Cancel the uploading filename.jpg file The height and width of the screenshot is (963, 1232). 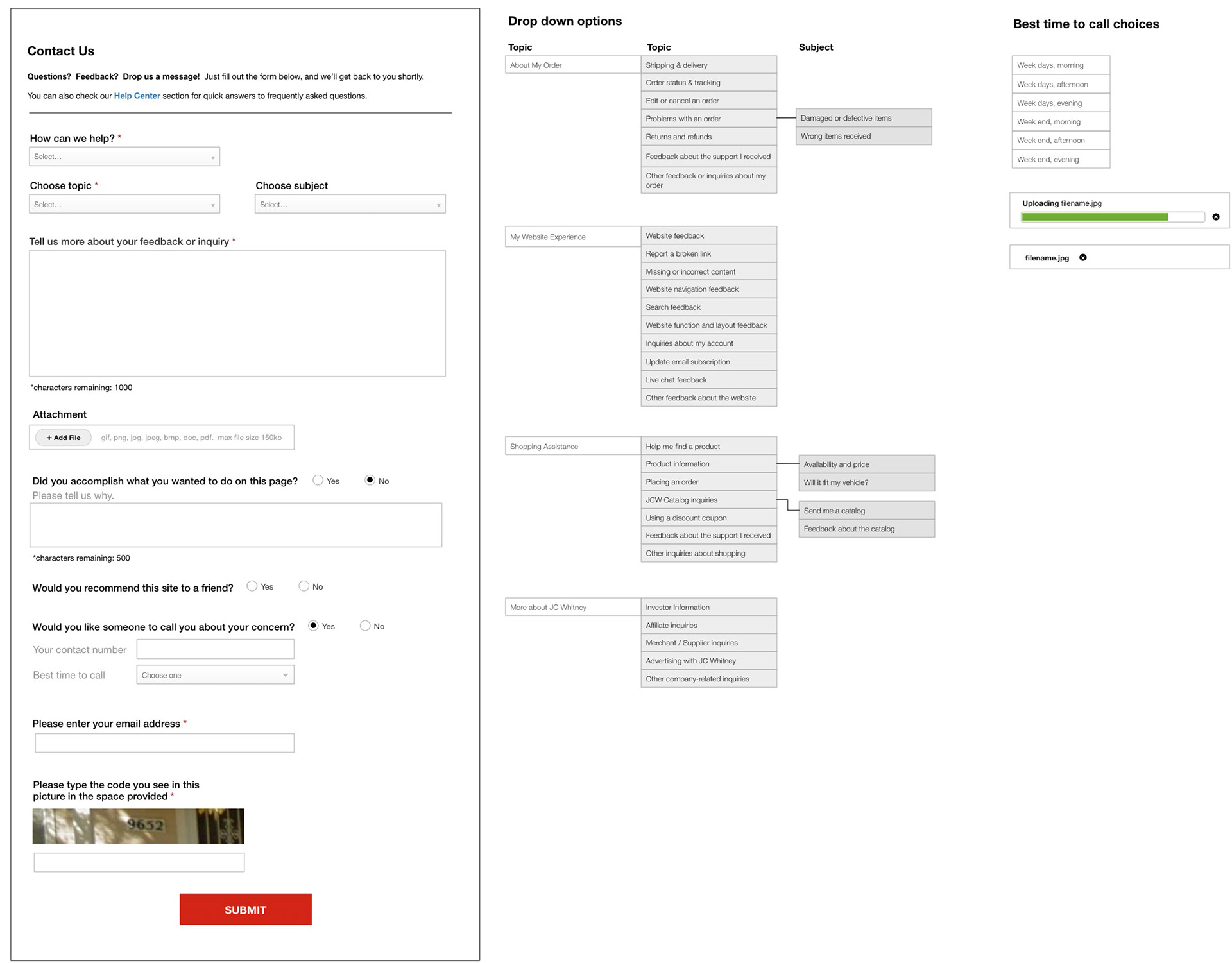(x=1215, y=217)
